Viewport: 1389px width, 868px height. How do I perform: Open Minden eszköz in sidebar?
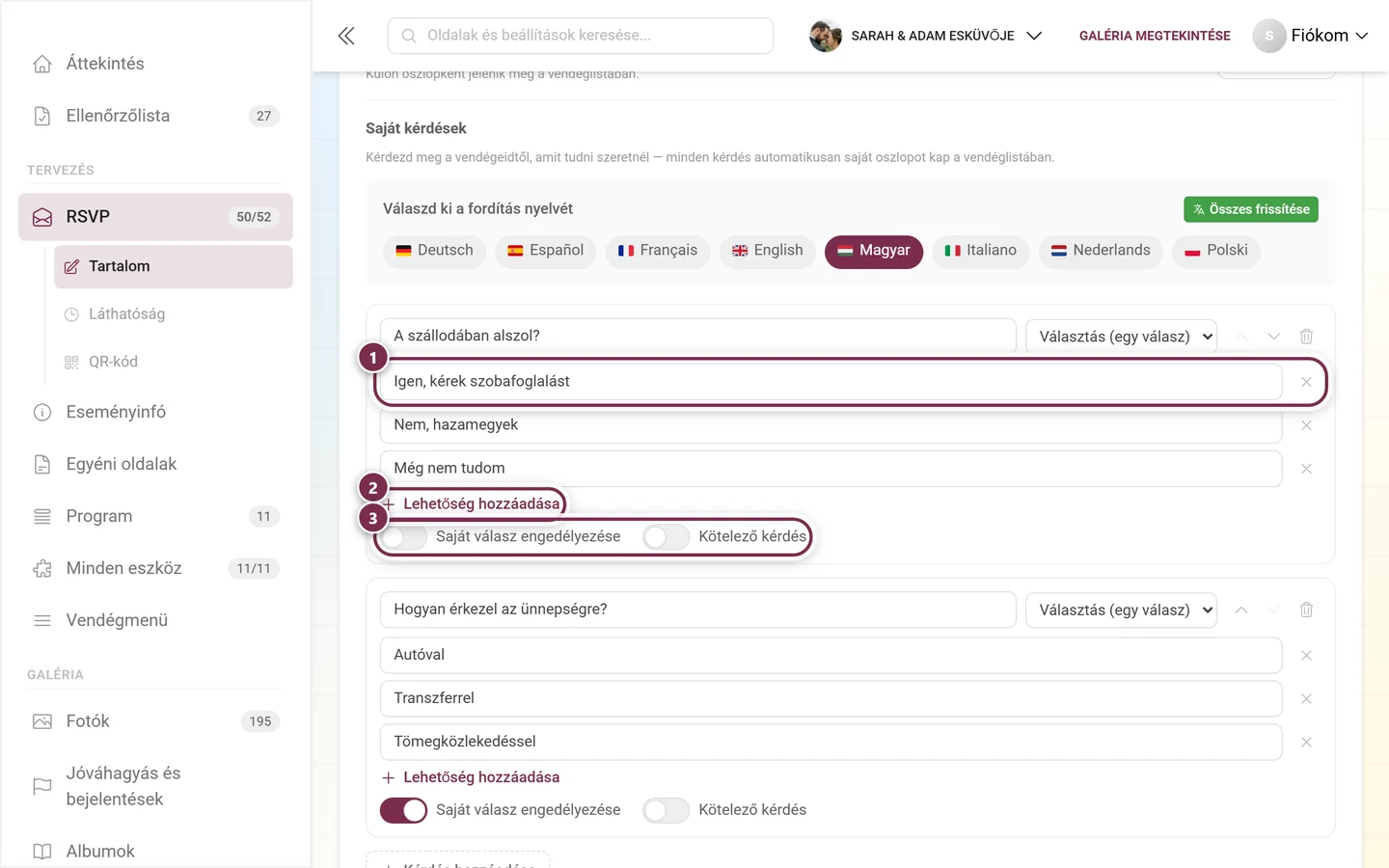[x=155, y=568]
